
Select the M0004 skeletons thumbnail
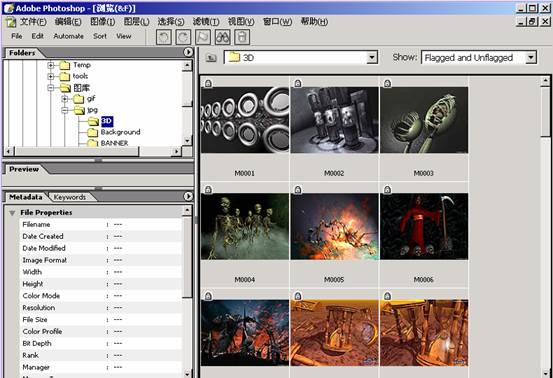click(245, 226)
